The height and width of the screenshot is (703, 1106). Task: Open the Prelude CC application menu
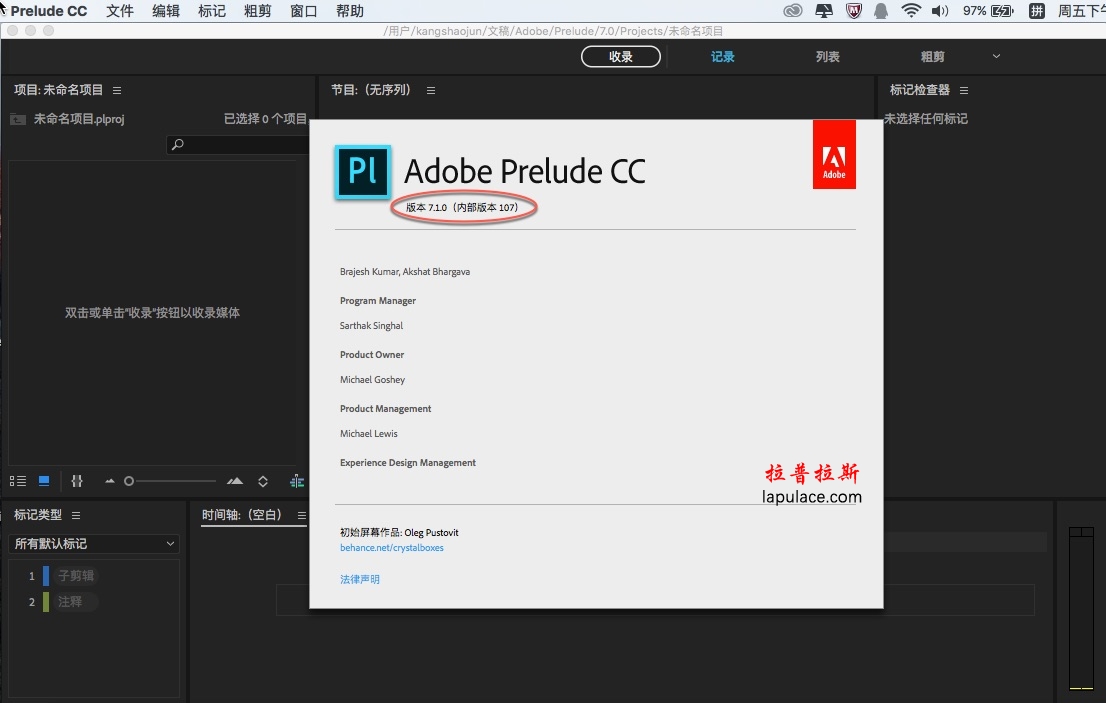tap(49, 11)
